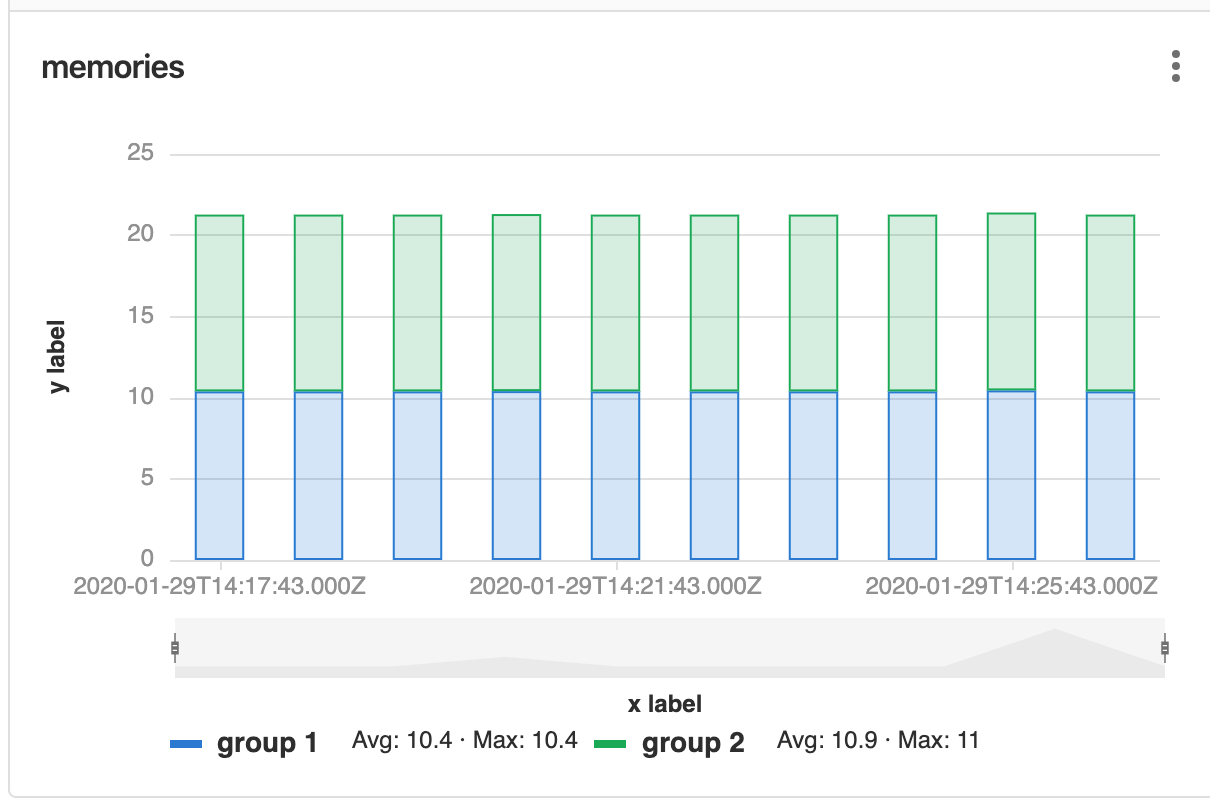This screenshot has height=798, width=1210.
Task: Toggle the group 1 series via legend label
Action: [267, 744]
